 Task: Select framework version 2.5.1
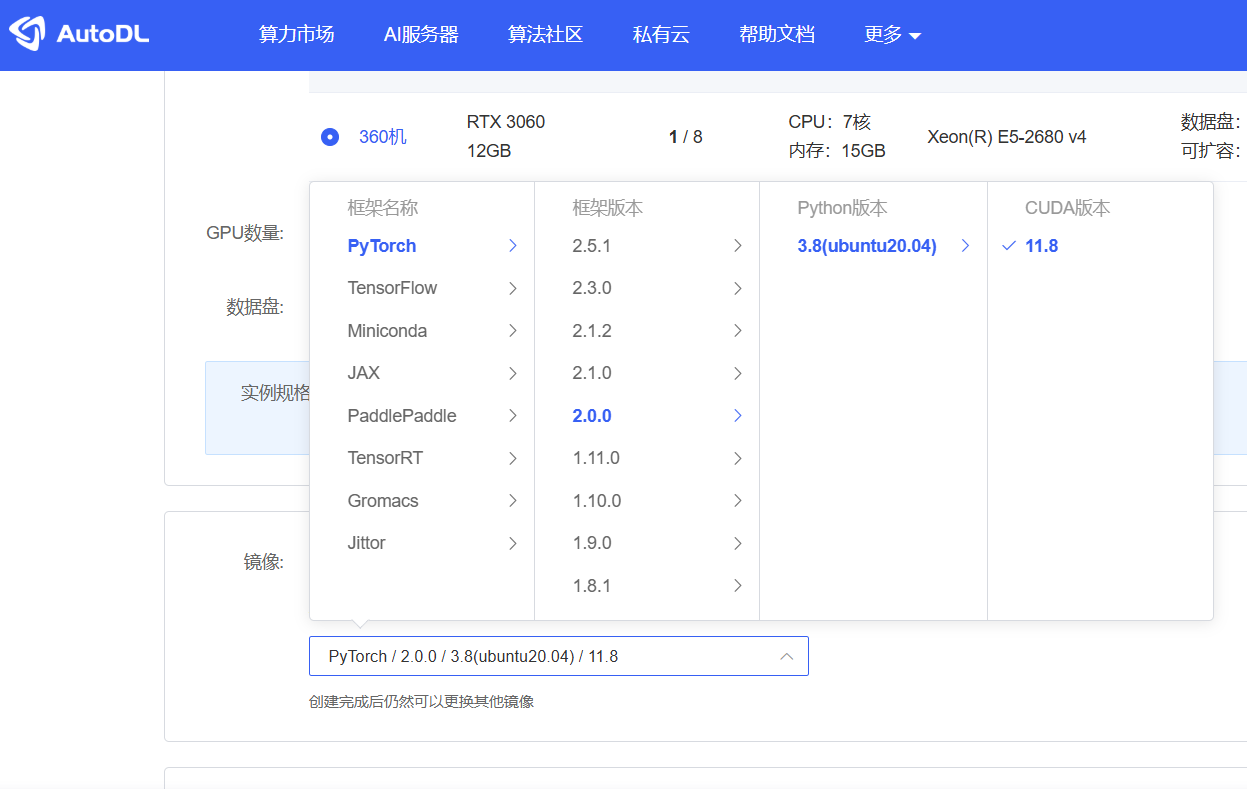point(591,246)
